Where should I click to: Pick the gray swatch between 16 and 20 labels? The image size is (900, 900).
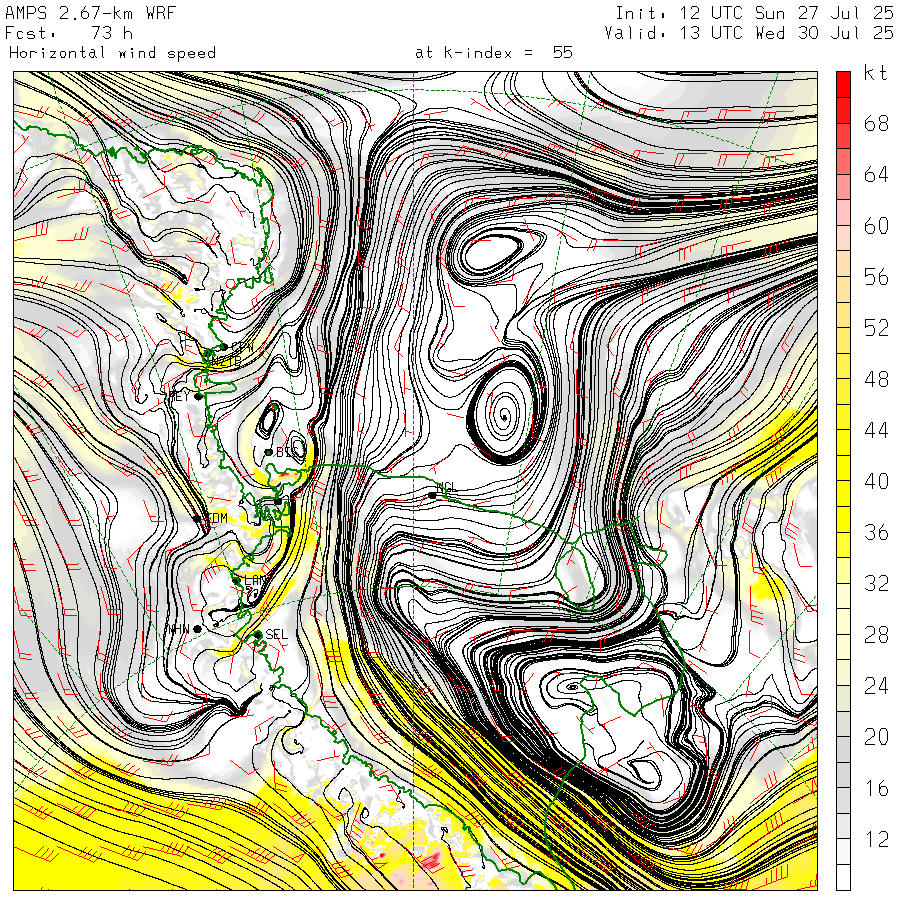click(x=843, y=750)
